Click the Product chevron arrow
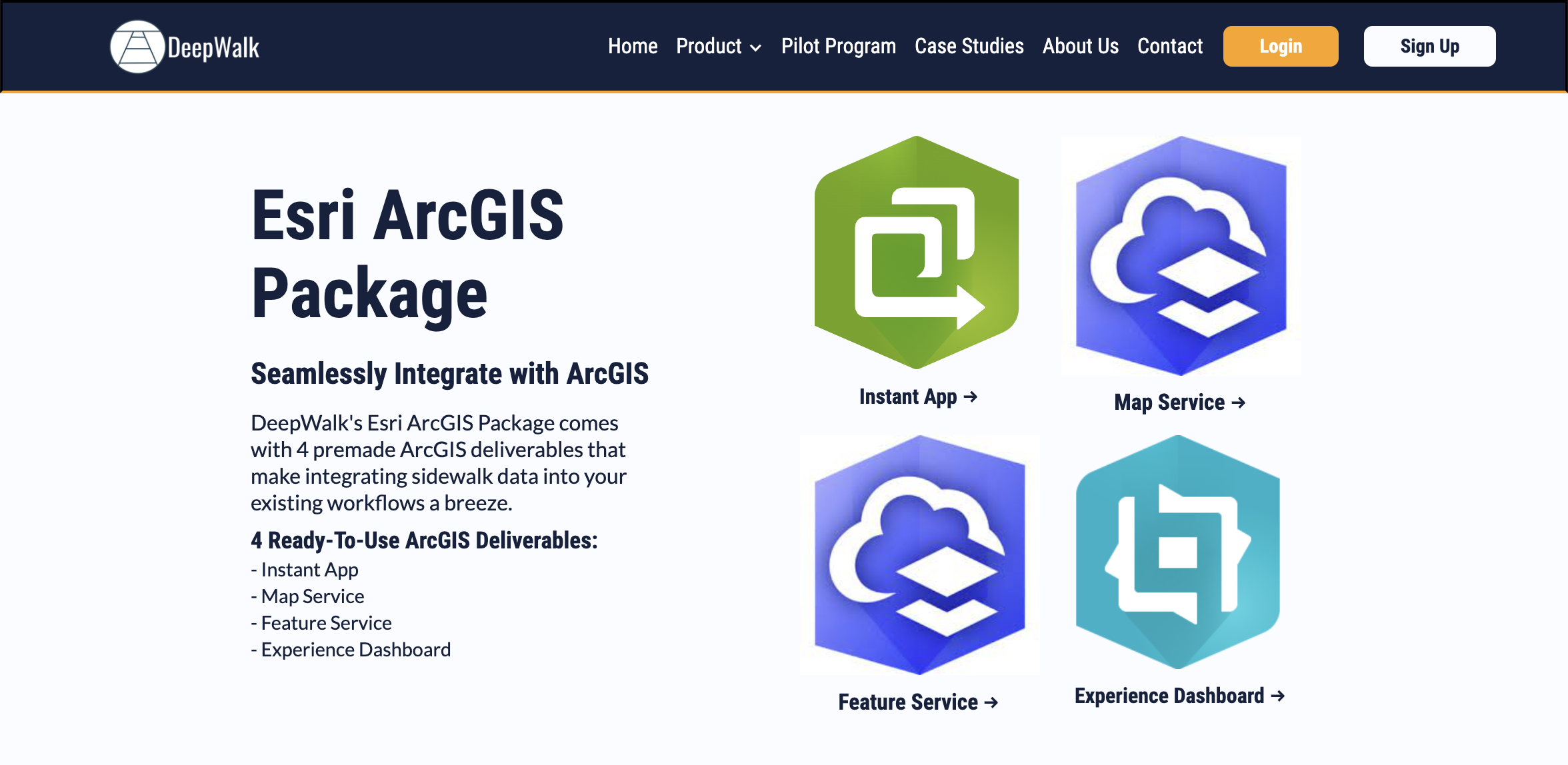This screenshot has height=765, width=1568. 755,47
